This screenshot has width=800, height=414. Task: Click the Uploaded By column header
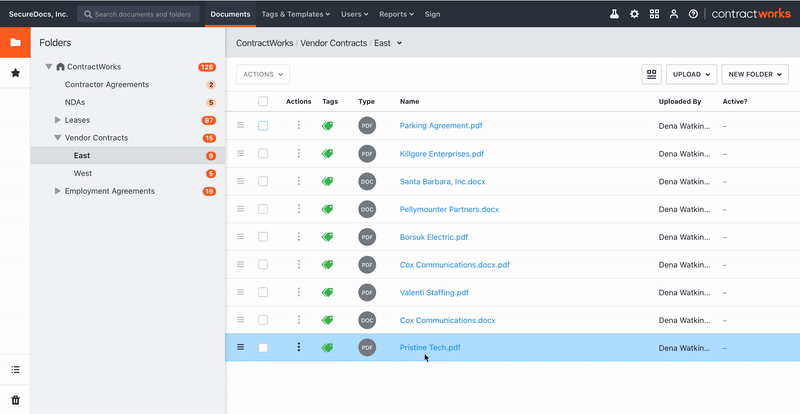[680, 102]
